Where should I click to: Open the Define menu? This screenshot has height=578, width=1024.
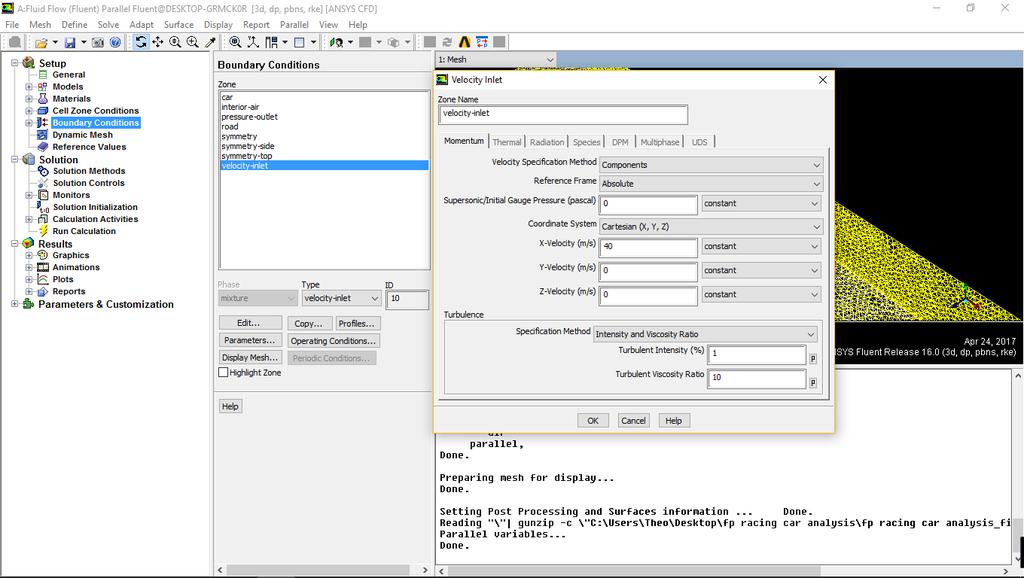[x=74, y=25]
